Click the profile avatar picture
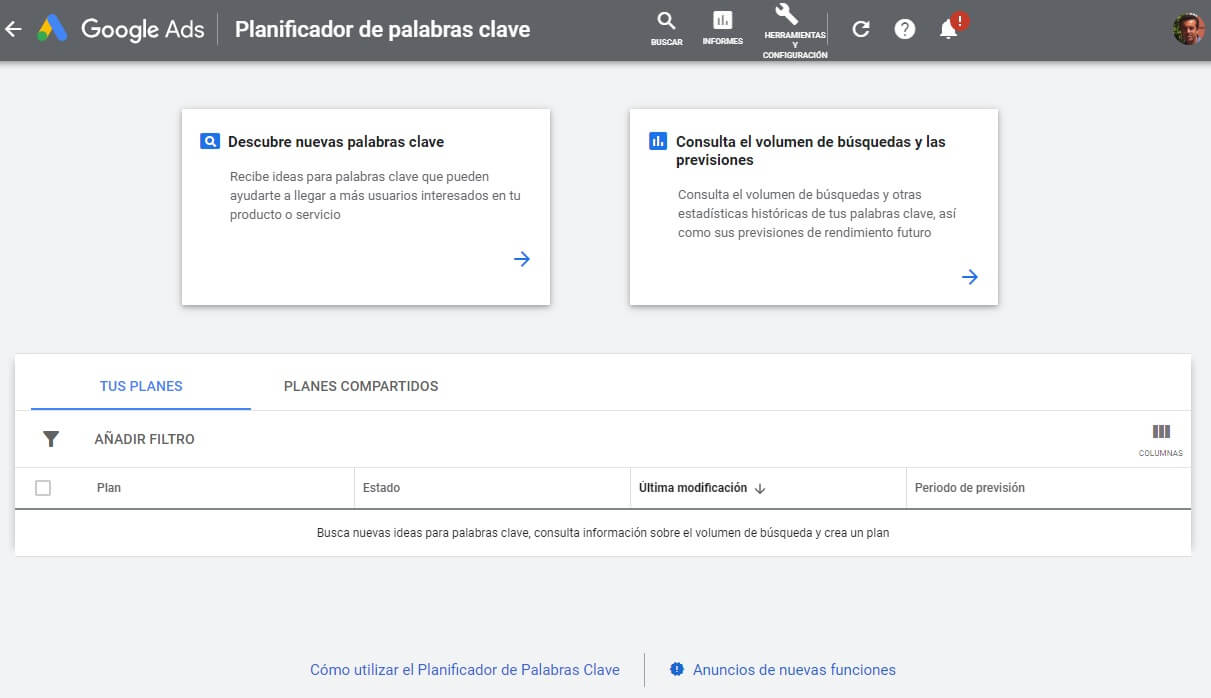The width and height of the screenshot is (1211, 698). pos(1186,29)
